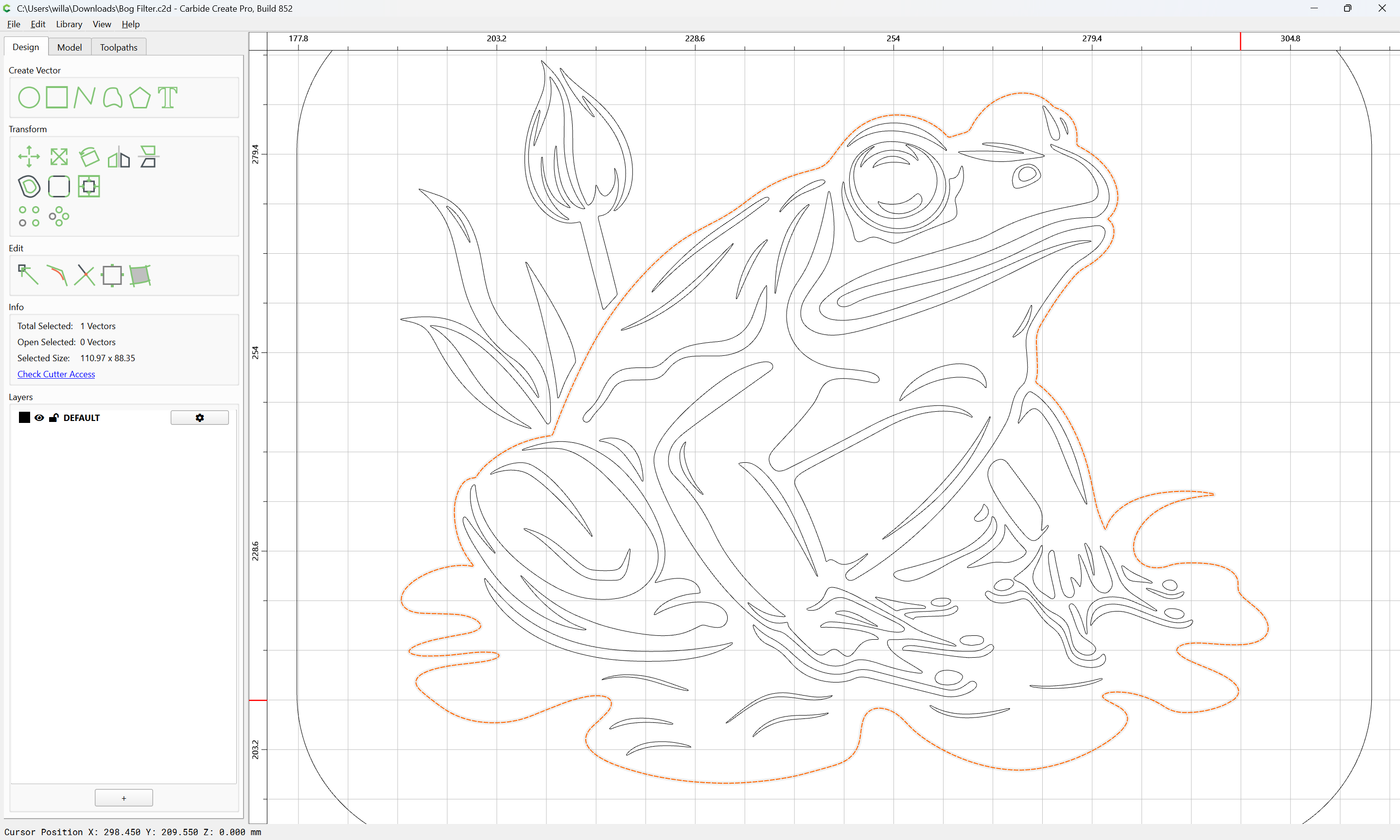The image size is (1400, 840).
Task: Activate the Move transform tool
Action: tap(29, 157)
